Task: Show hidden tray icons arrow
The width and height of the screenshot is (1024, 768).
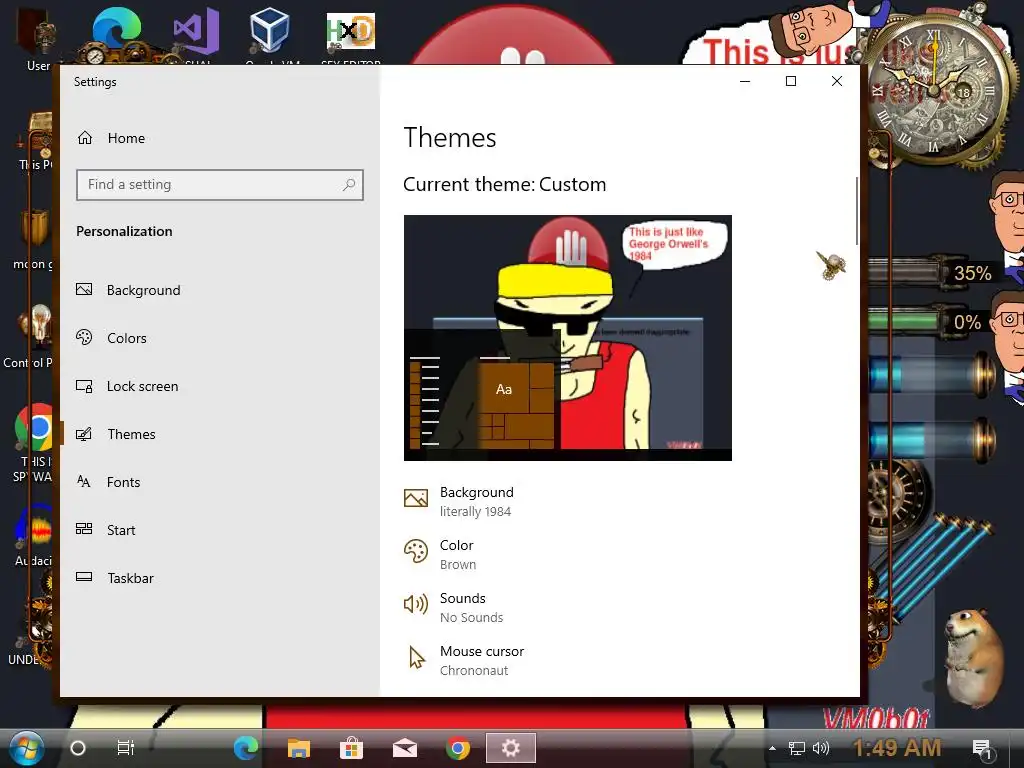Action: tap(772, 748)
